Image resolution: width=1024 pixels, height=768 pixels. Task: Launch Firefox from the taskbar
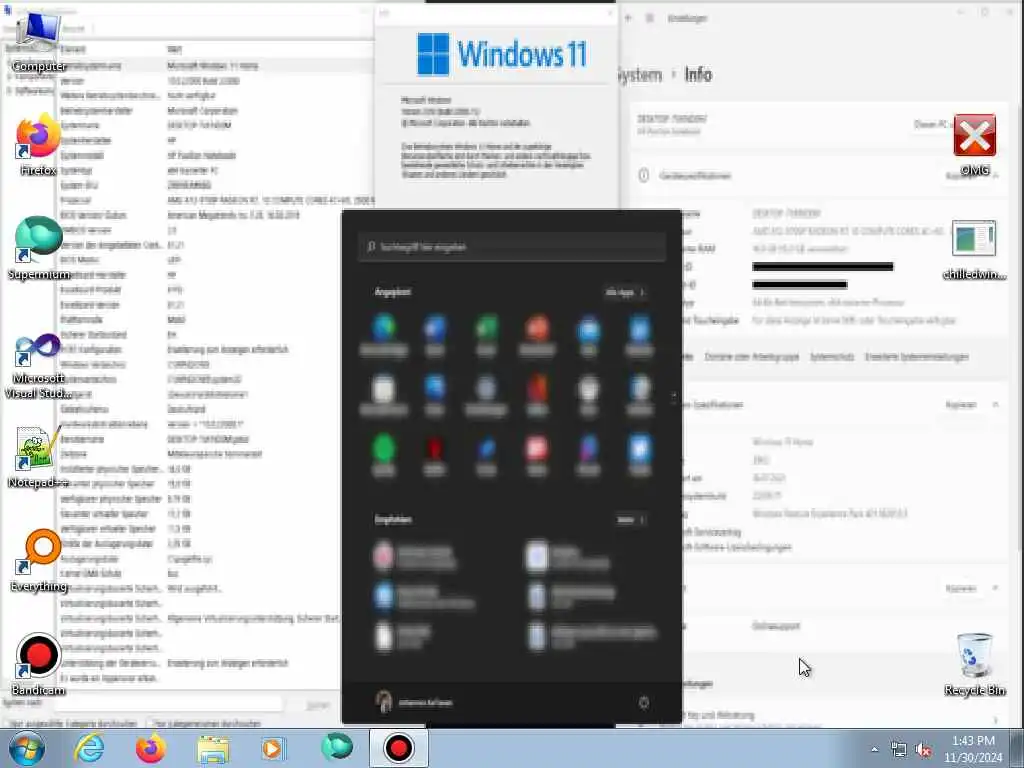150,748
